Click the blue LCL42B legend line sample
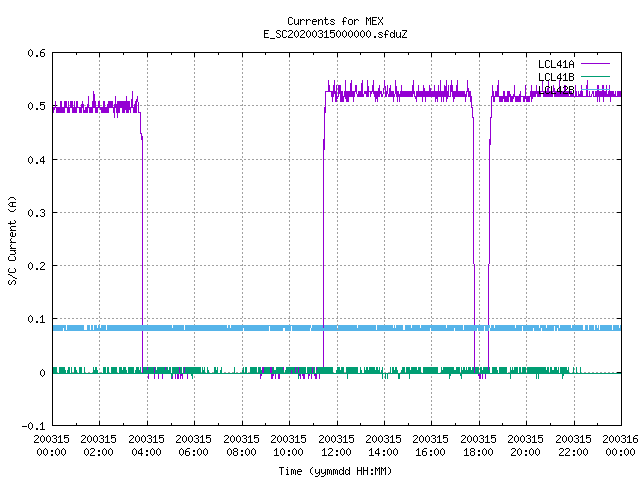This screenshot has height=480, width=640. click(x=595, y=89)
